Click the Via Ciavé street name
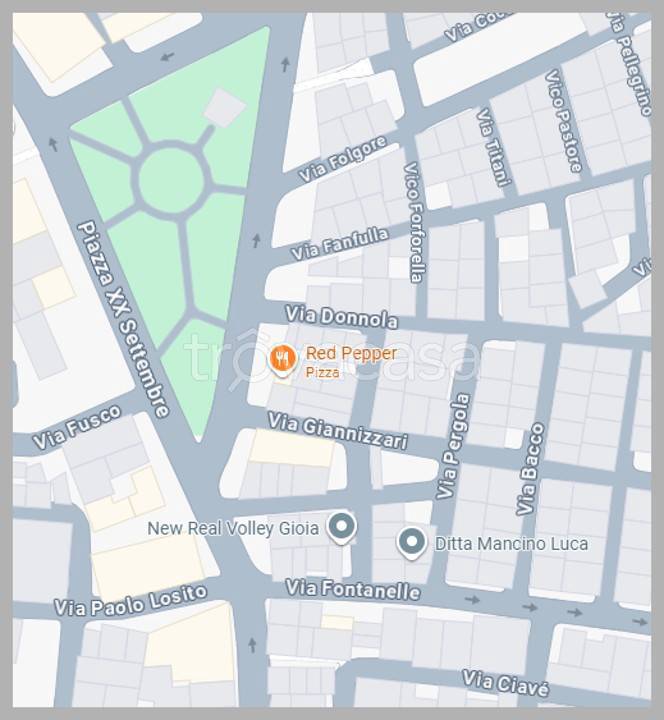 pyautogui.click(x=506, y=684)
